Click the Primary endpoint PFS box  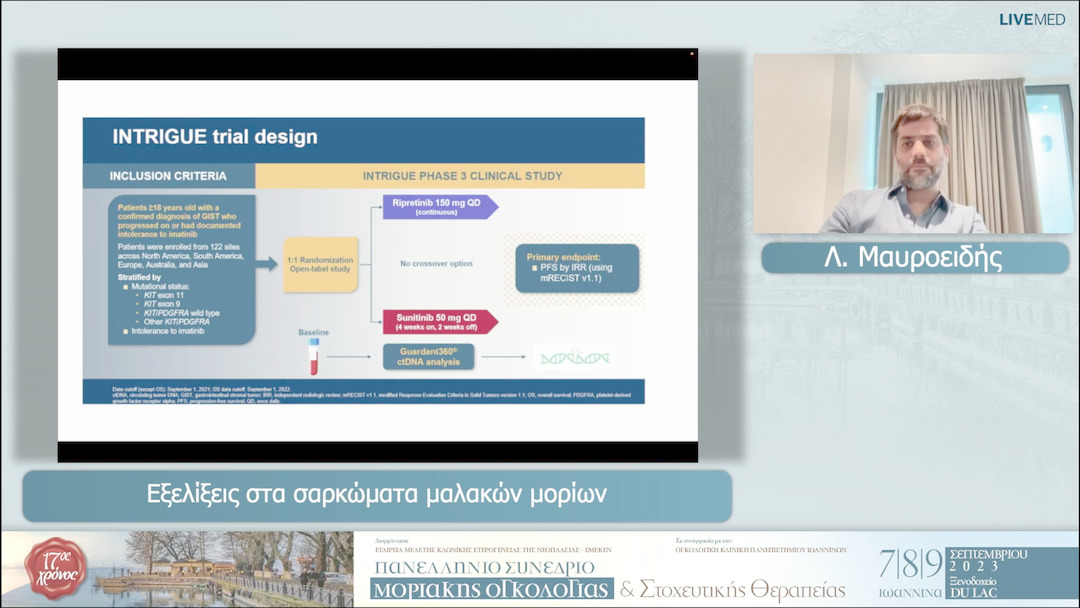click(577, 267)
